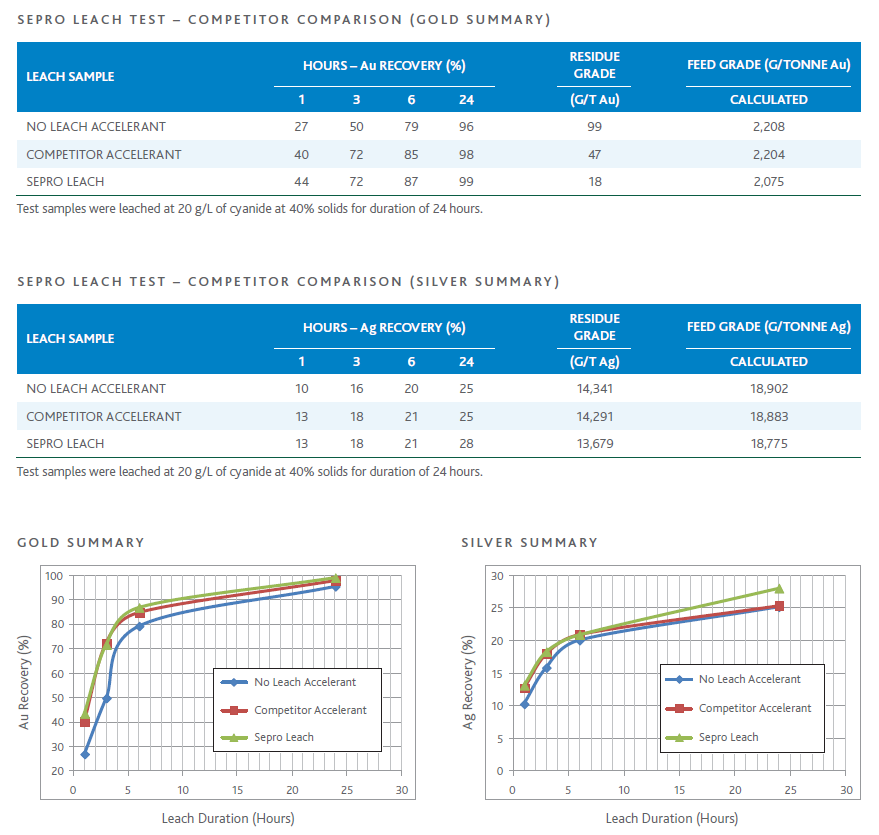Click 'Sepro Leach' legend entry in silver chart
Screen dimensions: 879x835
(712, 737)
